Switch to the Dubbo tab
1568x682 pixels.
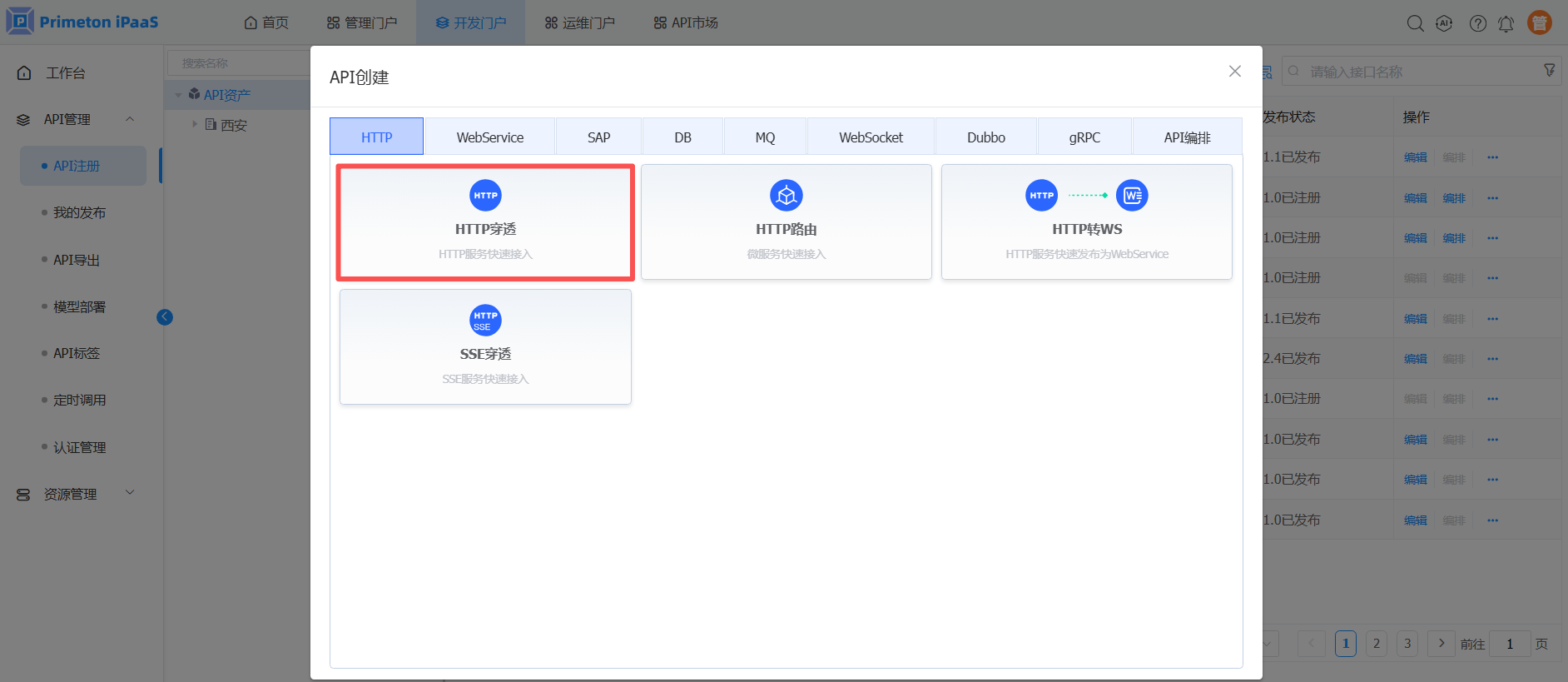(x=985, y=137)
